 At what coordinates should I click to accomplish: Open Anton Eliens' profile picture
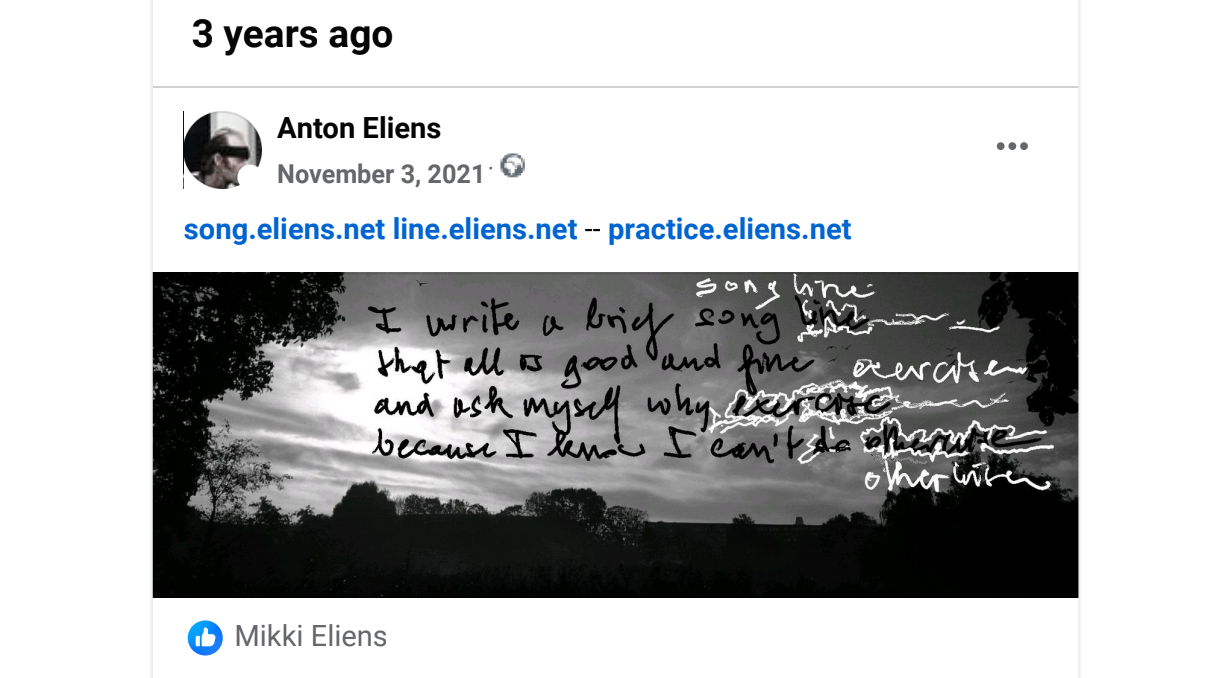(x=223, y=150)
